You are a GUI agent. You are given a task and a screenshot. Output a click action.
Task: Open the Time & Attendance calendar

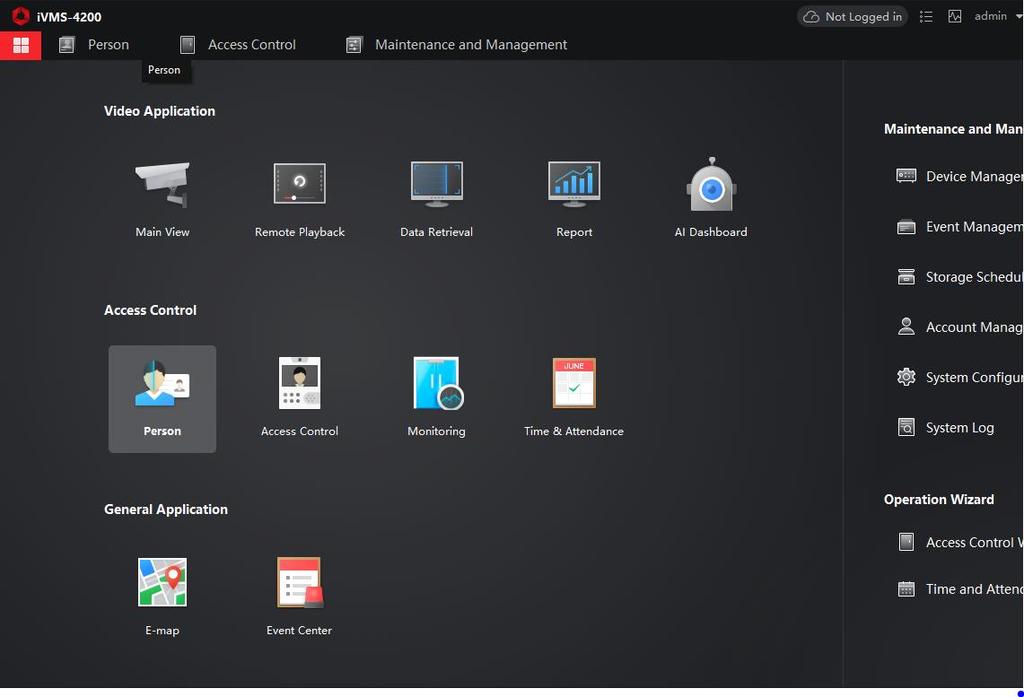click(573, 383)
